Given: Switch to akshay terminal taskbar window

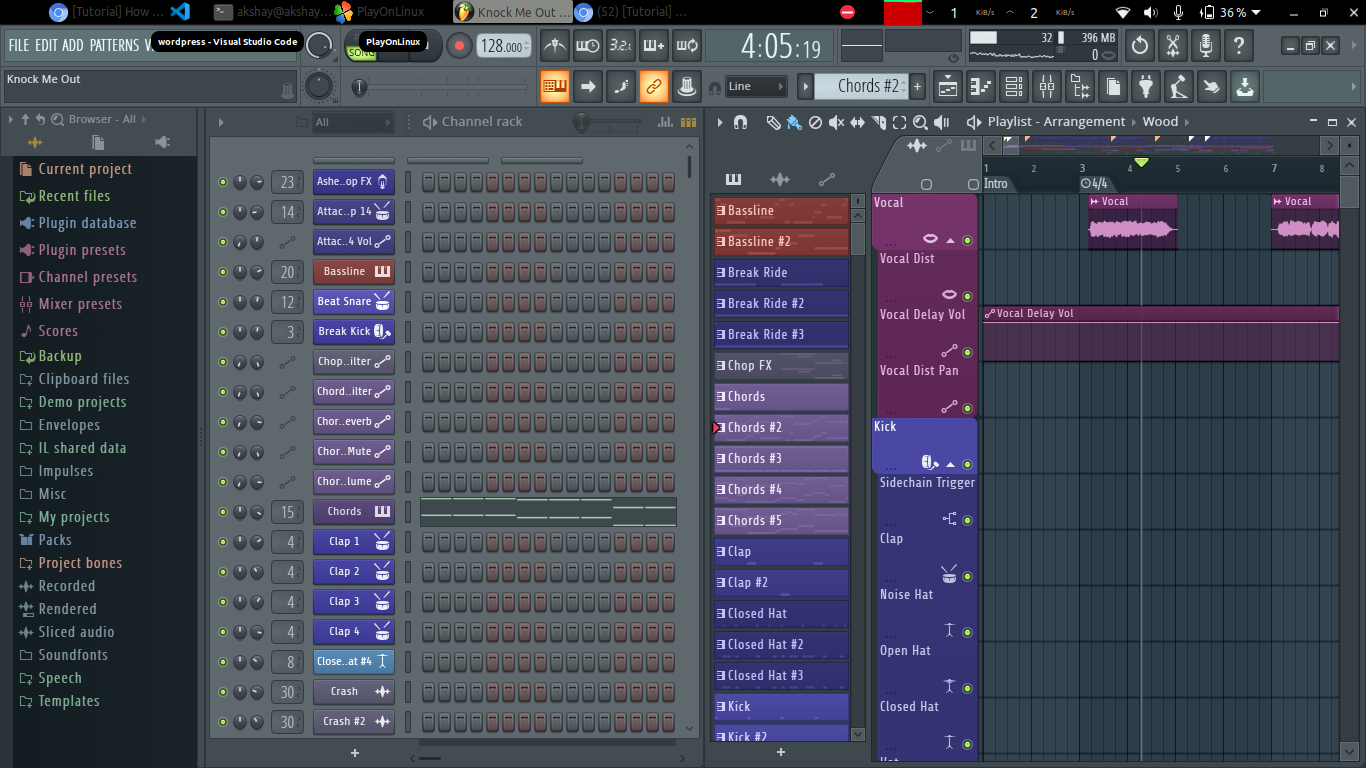Looking at the screenshot, I should tap(272, 12).
